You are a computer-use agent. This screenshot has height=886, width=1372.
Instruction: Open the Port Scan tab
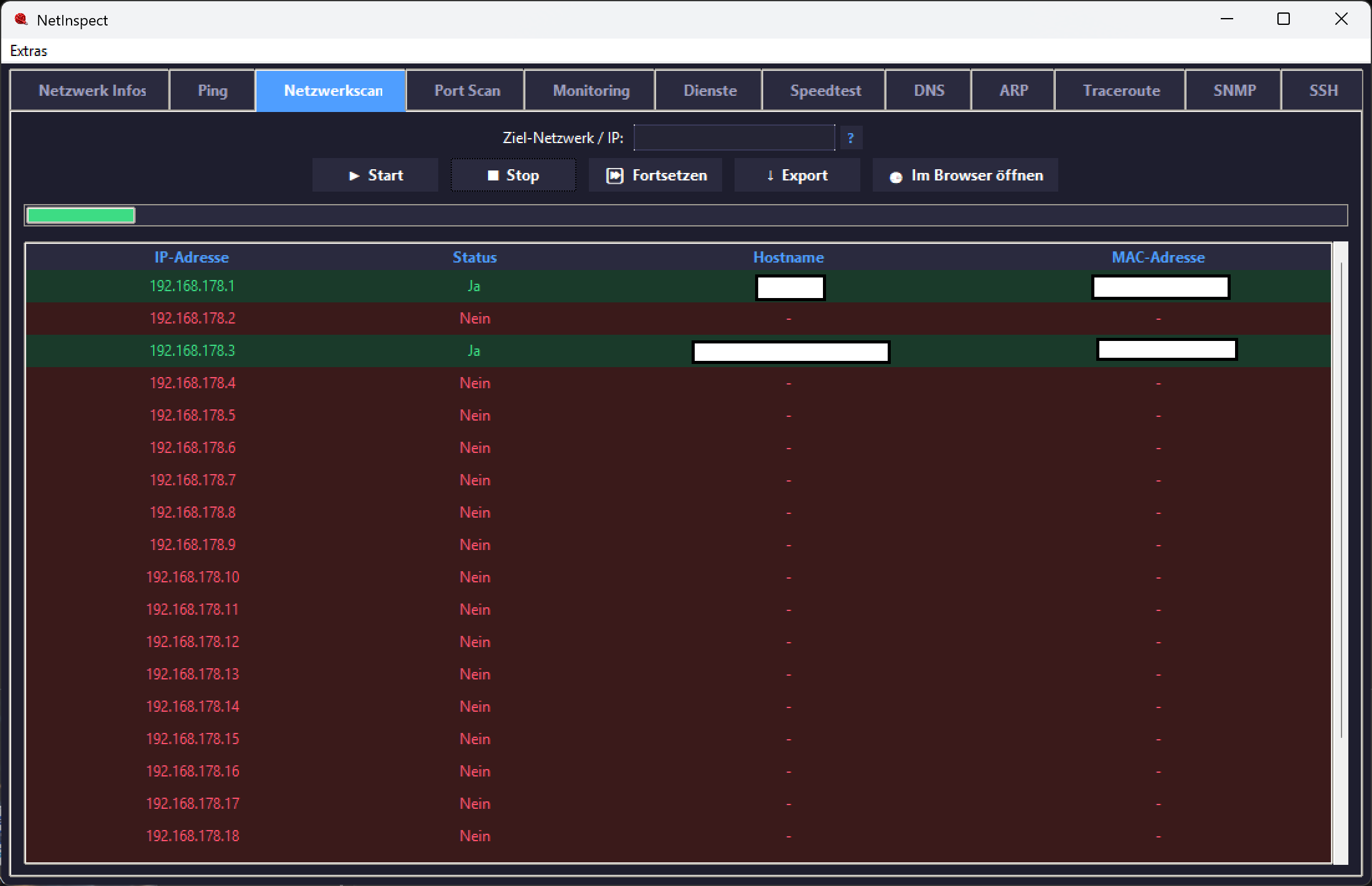click(x=467, y=90)
